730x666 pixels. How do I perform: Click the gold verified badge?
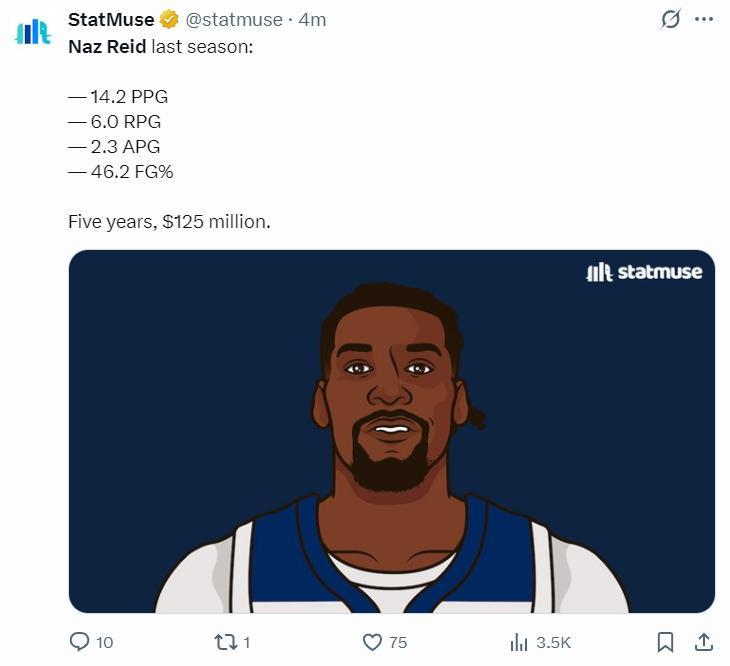coord(170,20)
